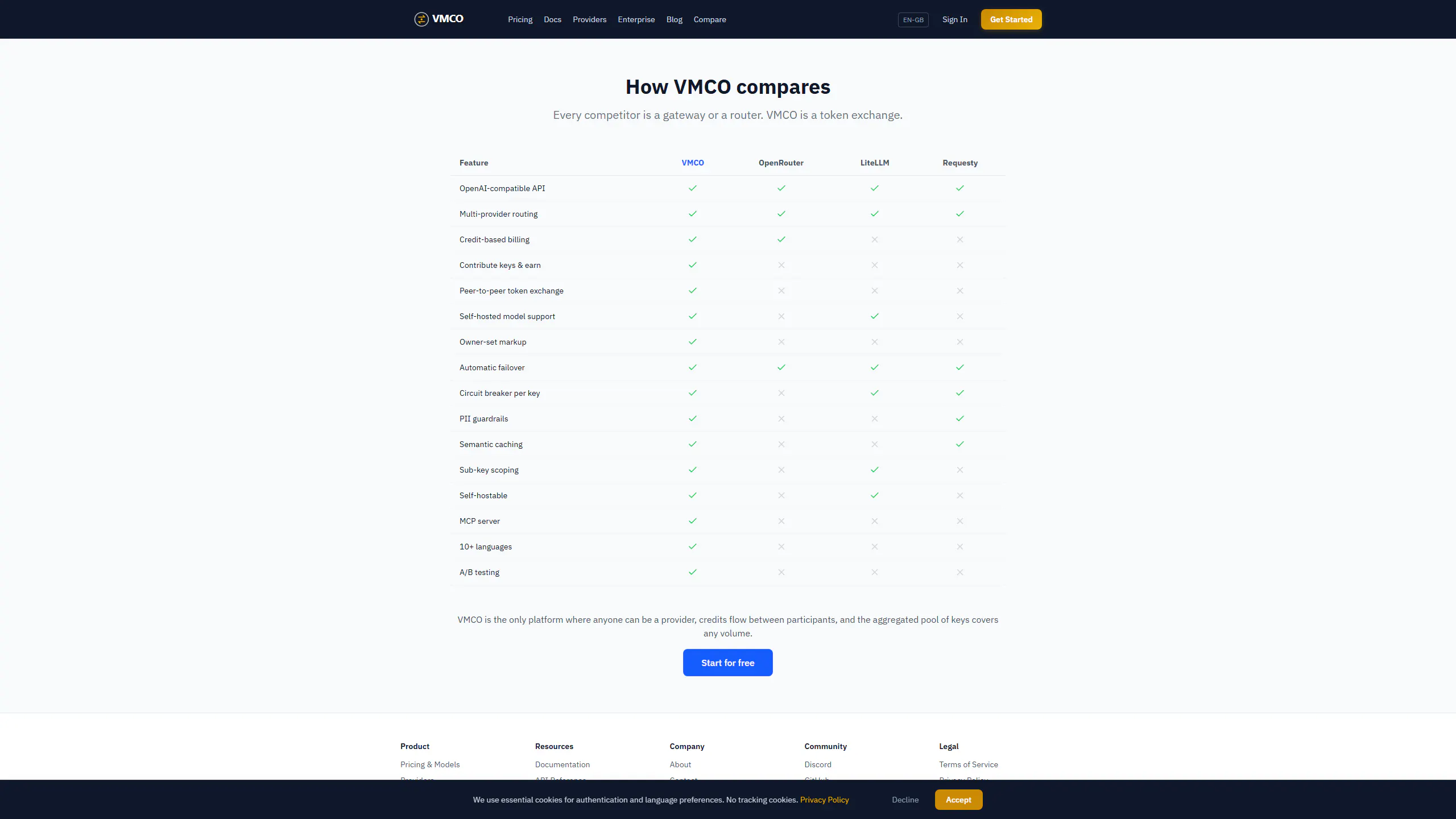Click the OpenRouter checkmark for Credit-based billing
The height and width of the screenshot is (819, 1456).
click(781, 239)
